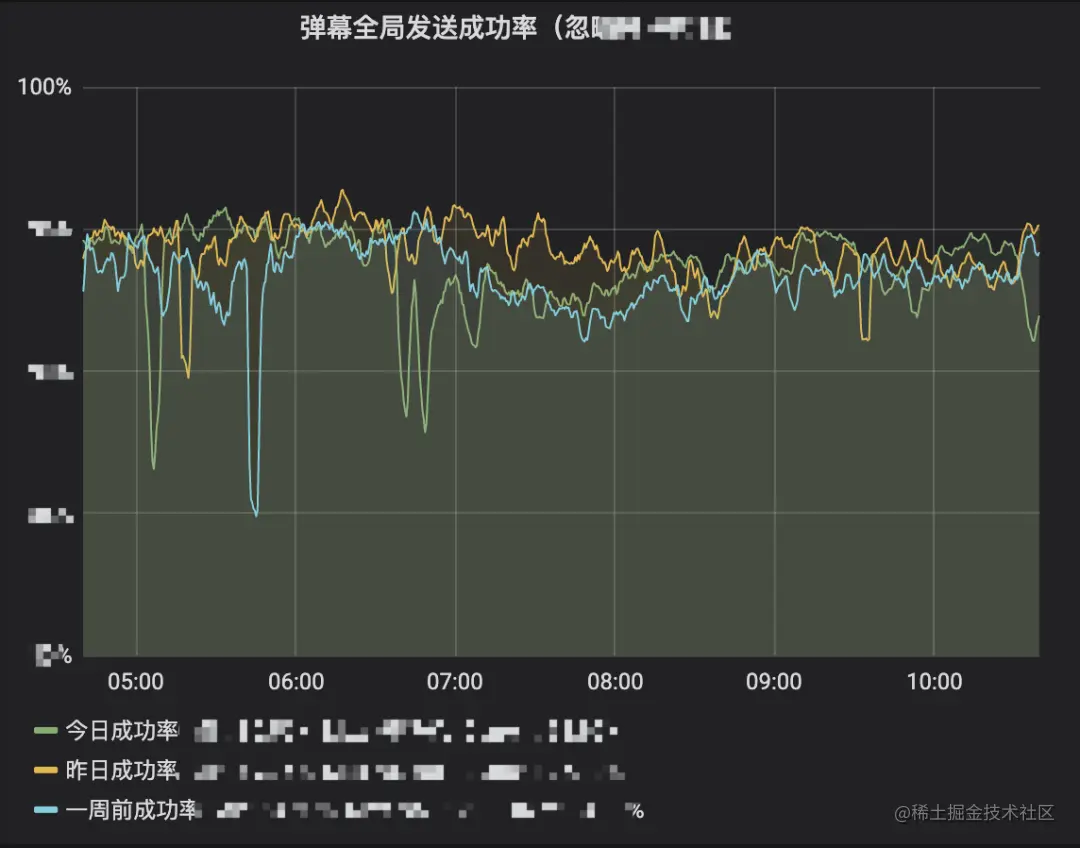The image size is (1080, 848).
Task: Click the 10:00 time axis label
Action: coord(934,681)
